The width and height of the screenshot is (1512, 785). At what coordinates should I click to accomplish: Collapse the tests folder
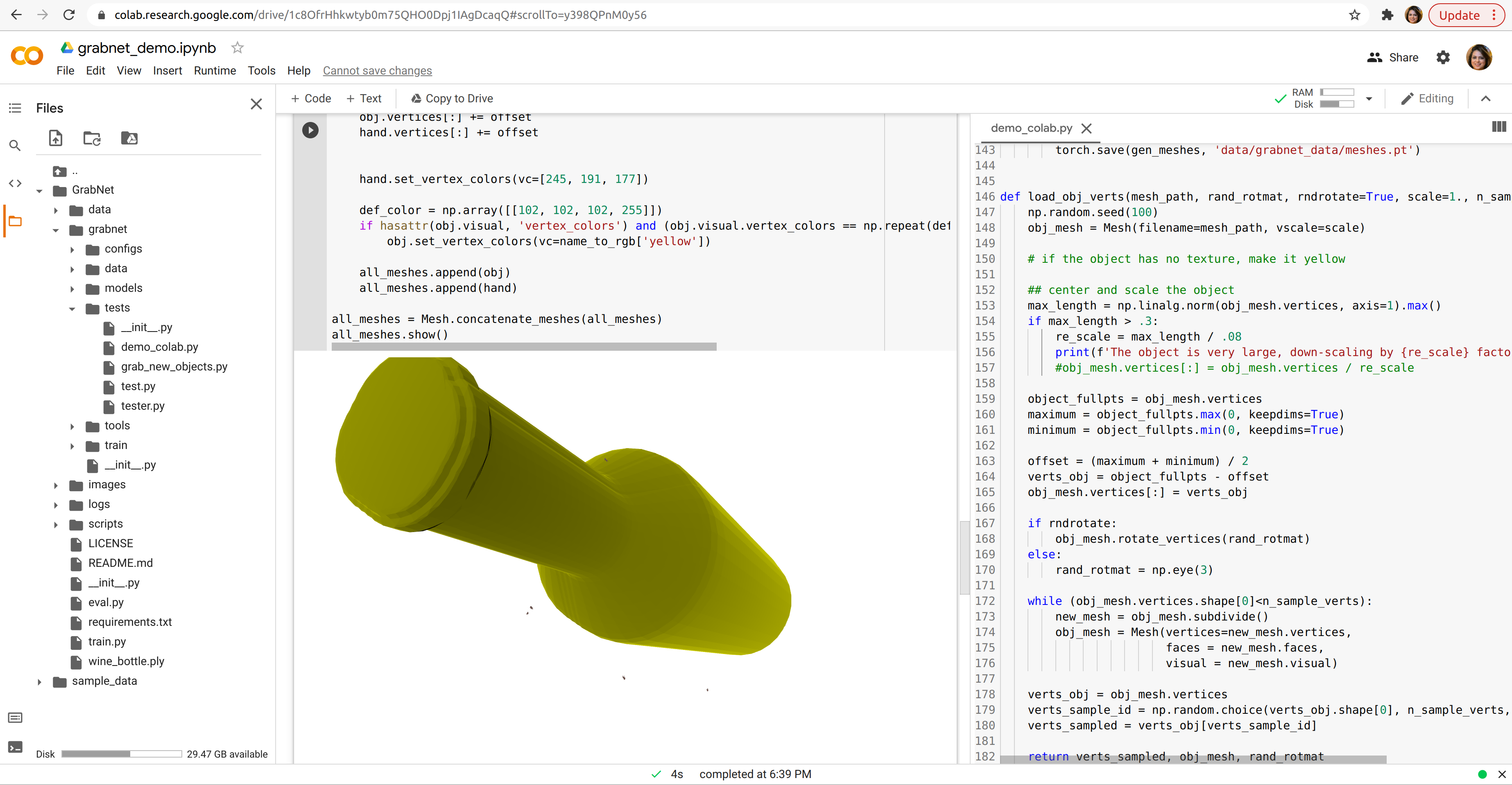(x=72, y=308)
